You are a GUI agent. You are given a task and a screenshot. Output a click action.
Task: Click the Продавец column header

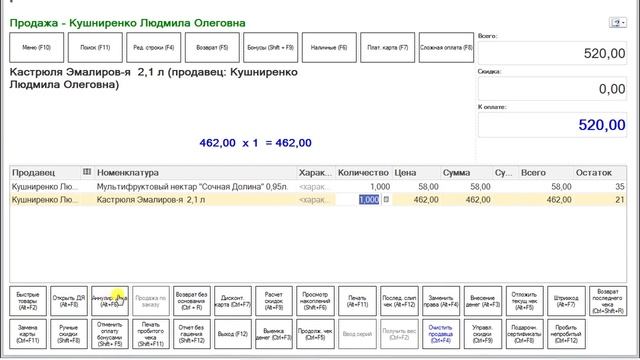(46, 173)
